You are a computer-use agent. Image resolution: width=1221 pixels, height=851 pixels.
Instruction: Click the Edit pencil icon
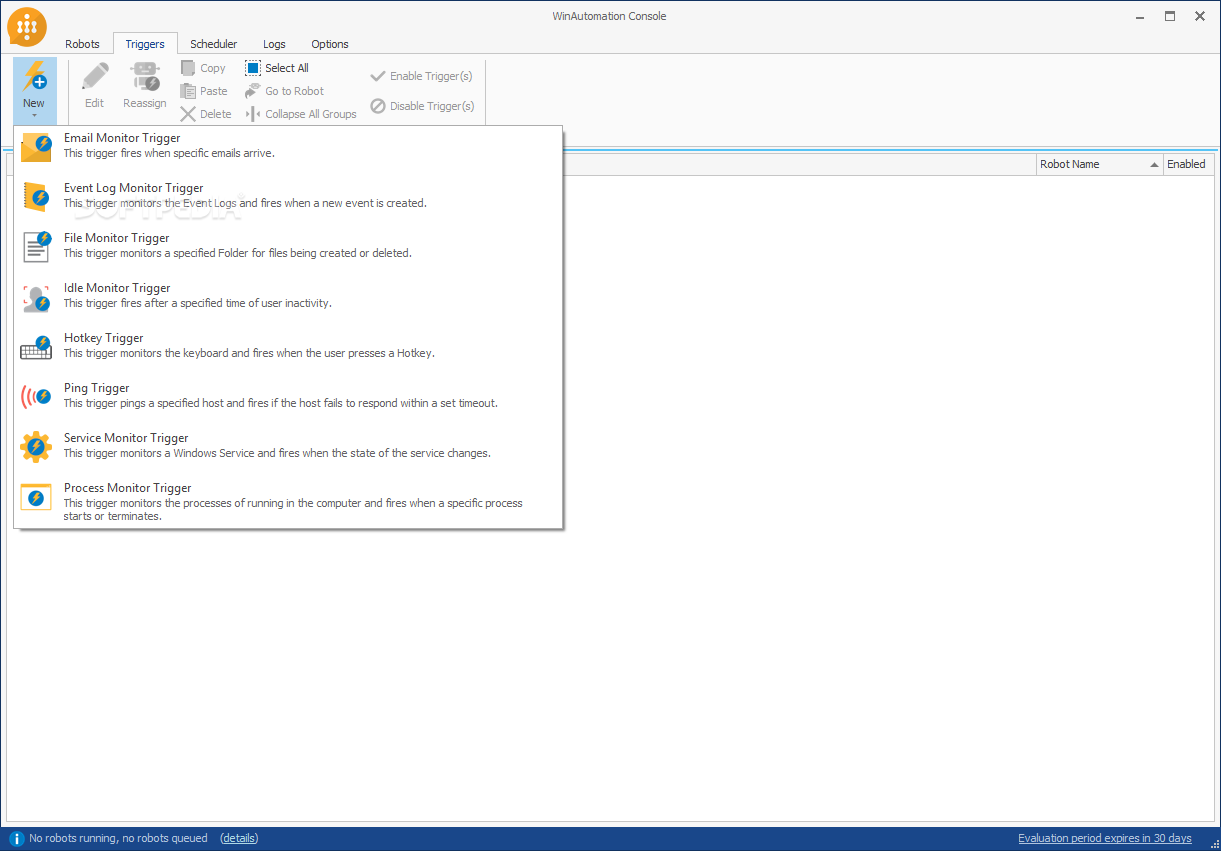(94, 78)
